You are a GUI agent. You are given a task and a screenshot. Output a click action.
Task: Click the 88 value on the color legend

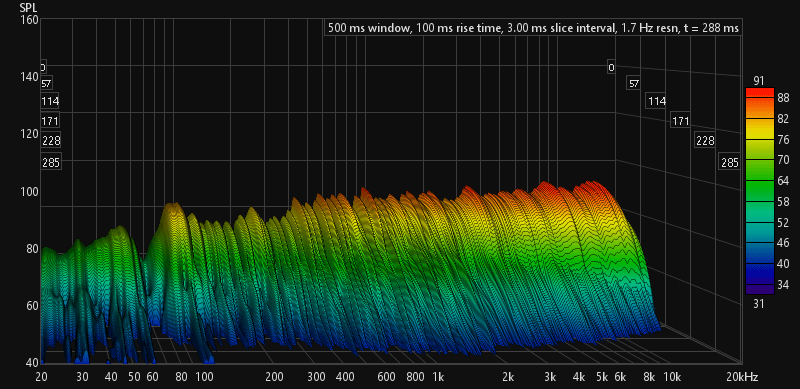point(783,98)
